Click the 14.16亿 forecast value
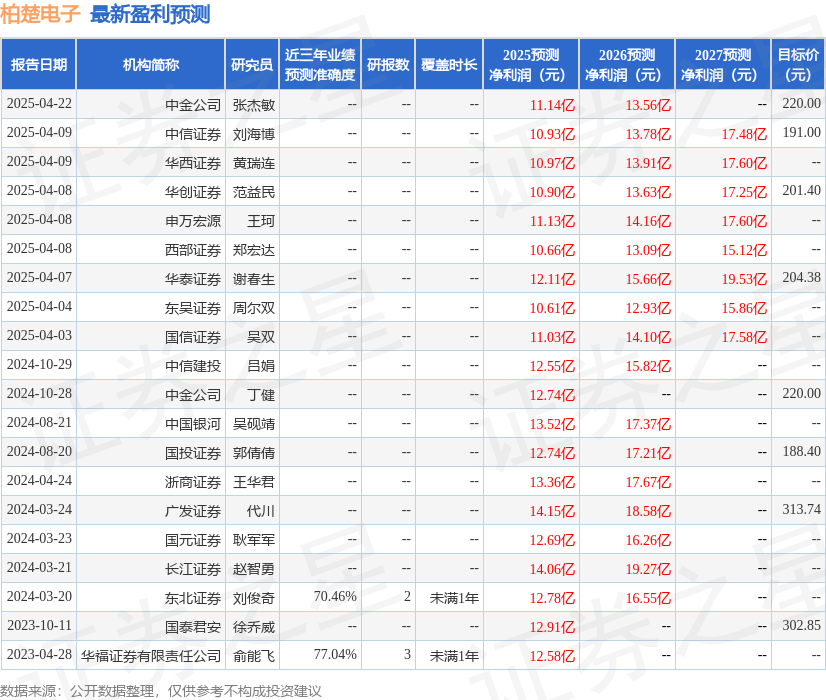 pyautogui.click(x=648, y=221)
